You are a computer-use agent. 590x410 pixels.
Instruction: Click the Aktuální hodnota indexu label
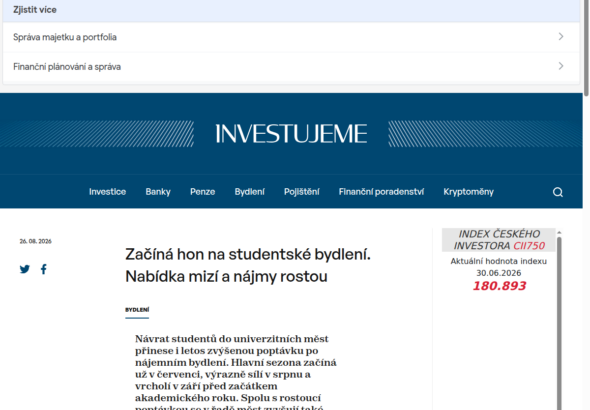499,261
